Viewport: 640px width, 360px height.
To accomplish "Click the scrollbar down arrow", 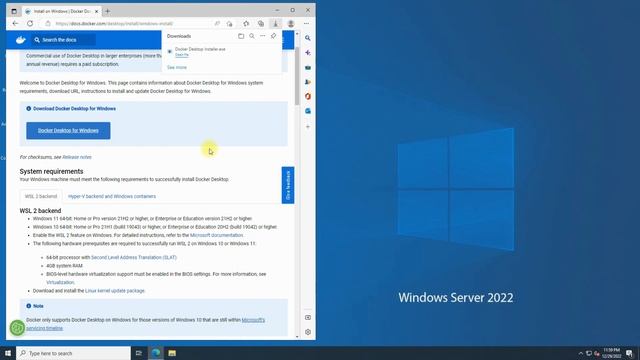I will point(297,337).
